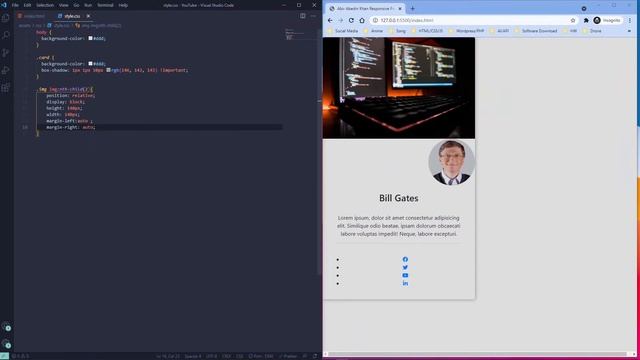Click the Bill Gates heading
Viewport: 640px width, 360px height.
coord(399,198)
